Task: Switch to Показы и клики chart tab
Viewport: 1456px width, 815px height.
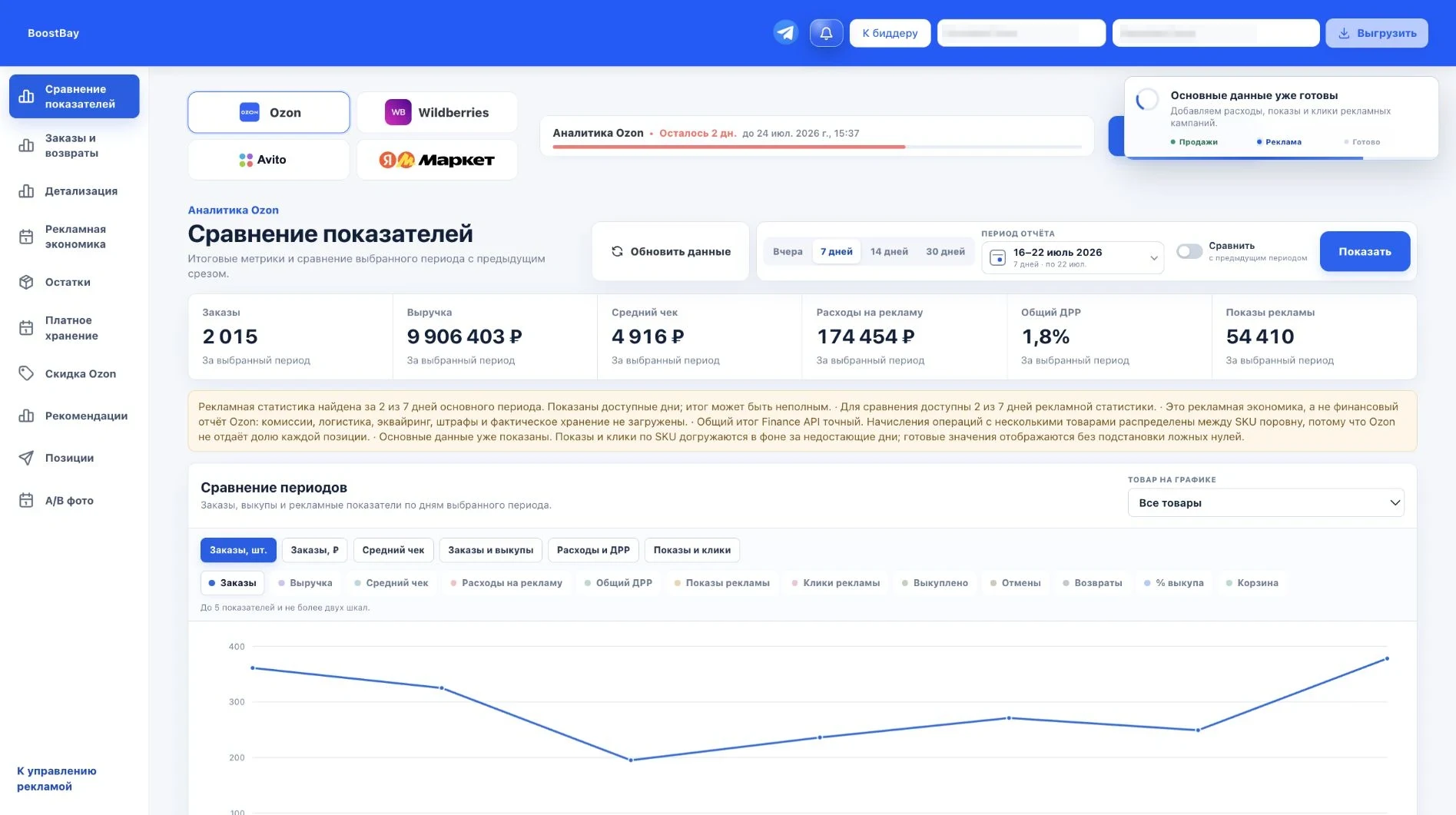Action: [692, 550]
